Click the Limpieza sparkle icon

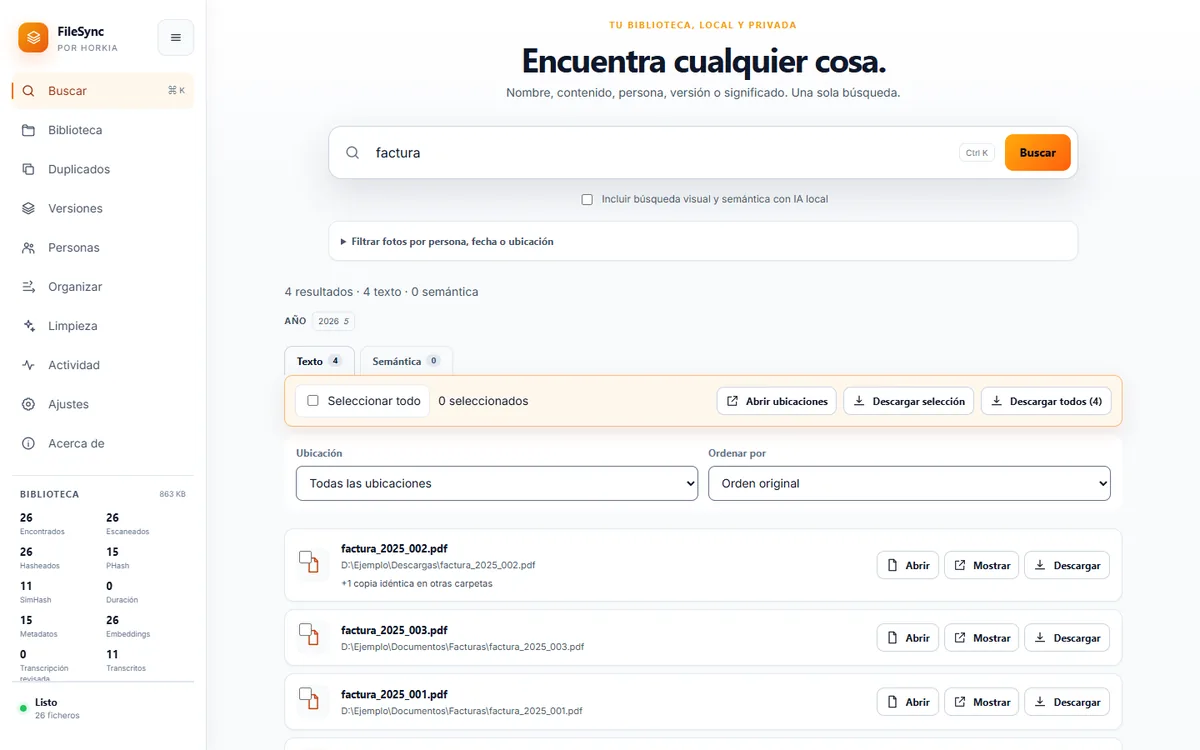[28, 326]
